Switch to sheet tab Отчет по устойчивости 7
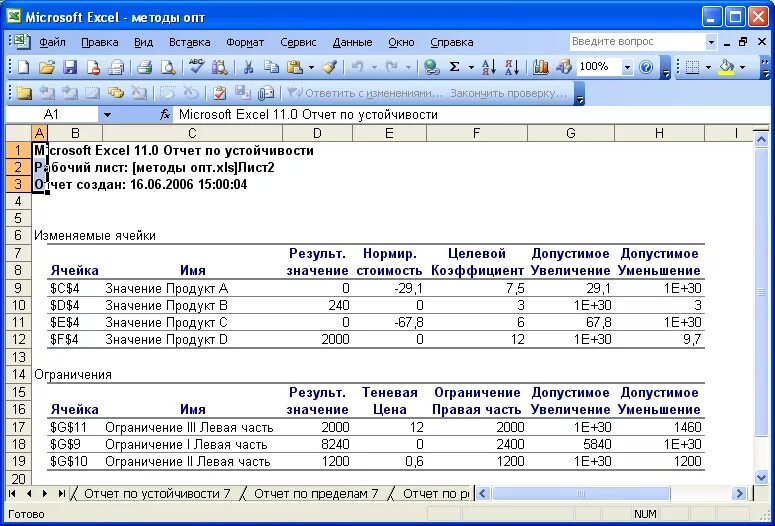Screen dimensions: 775x526 point(157,493)
